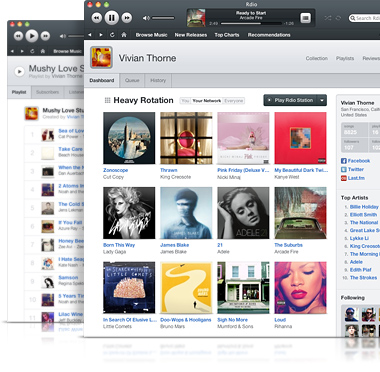Click the Facebook icon link
Viewport: 380px width, 372px height.
(x=344, y=161)
